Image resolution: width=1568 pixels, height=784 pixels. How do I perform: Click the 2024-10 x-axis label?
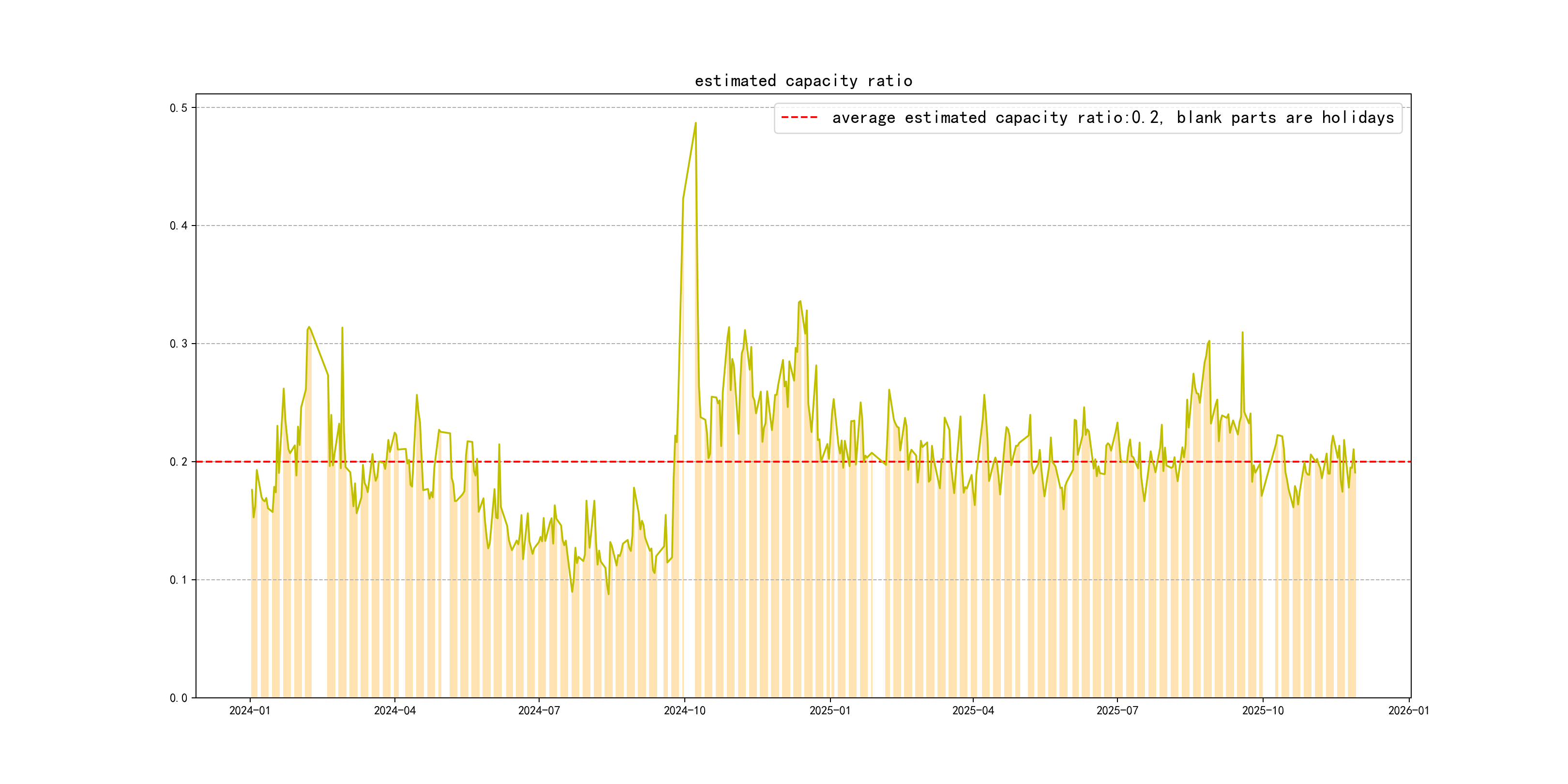684,710
